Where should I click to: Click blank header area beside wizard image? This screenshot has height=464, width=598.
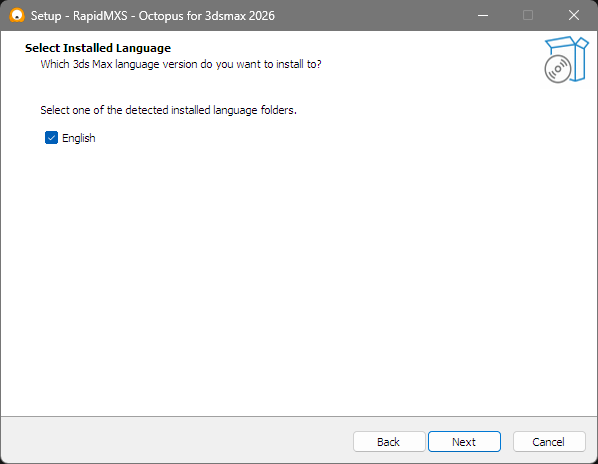pos(431,57)
